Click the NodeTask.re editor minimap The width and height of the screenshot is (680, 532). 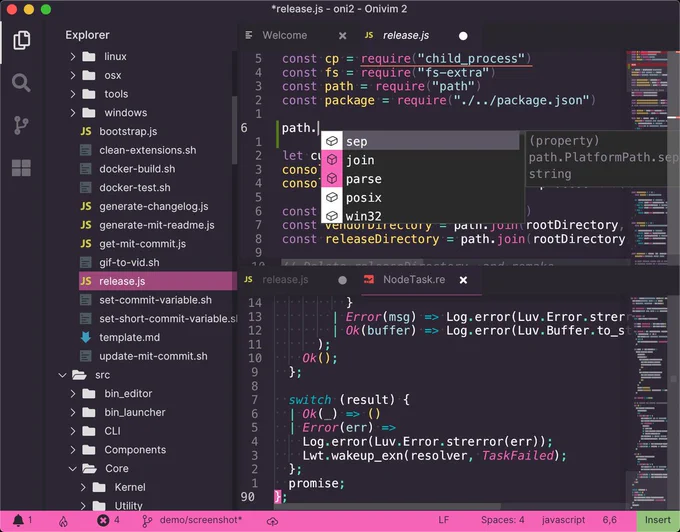coord(649,401)
